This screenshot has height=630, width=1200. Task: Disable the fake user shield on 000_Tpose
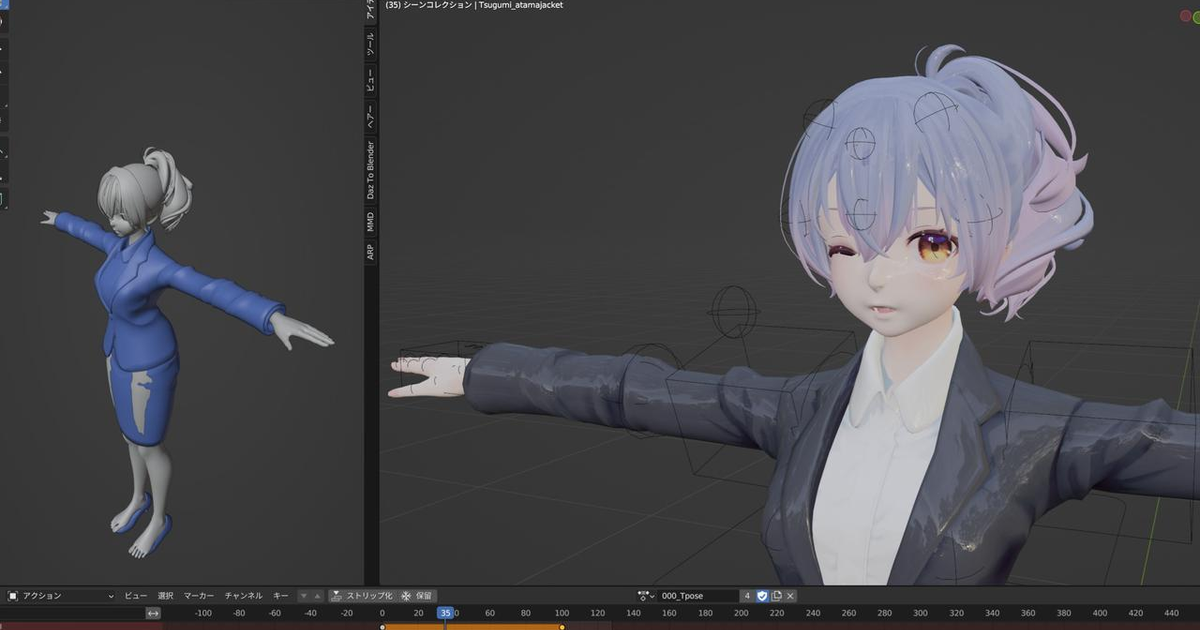coord(762,595)
